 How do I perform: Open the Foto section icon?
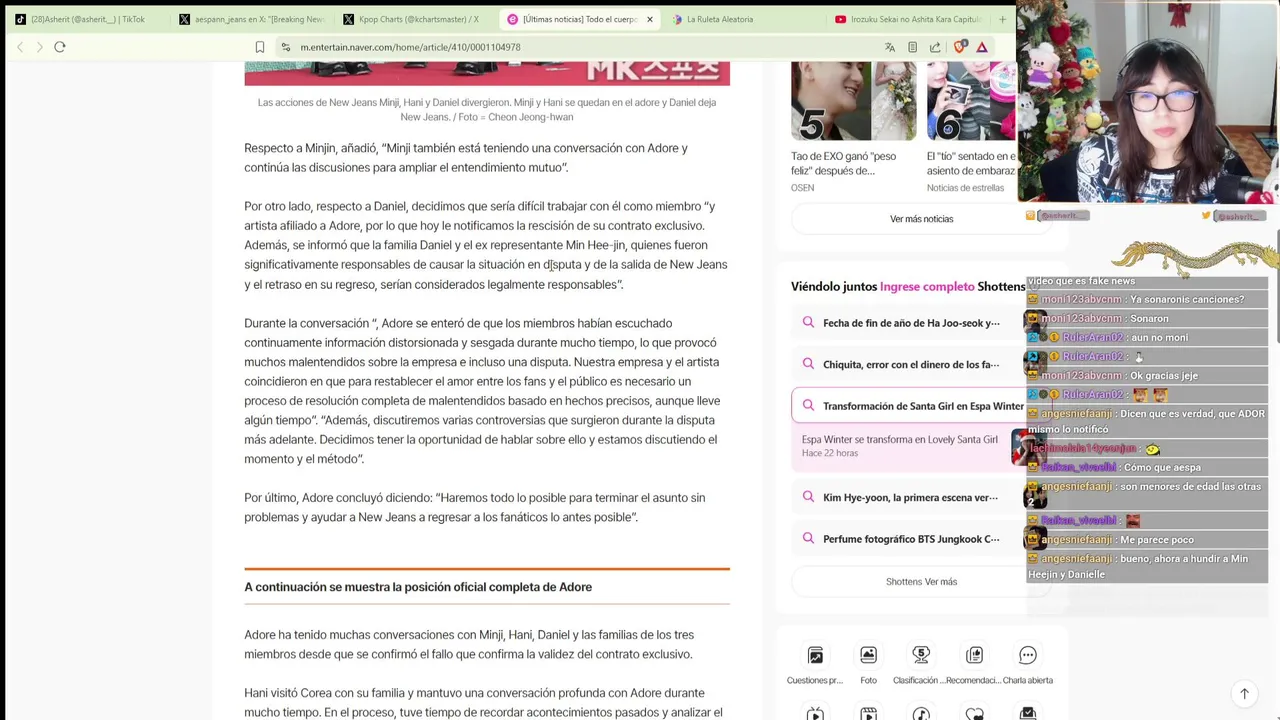tap(868, 655)
